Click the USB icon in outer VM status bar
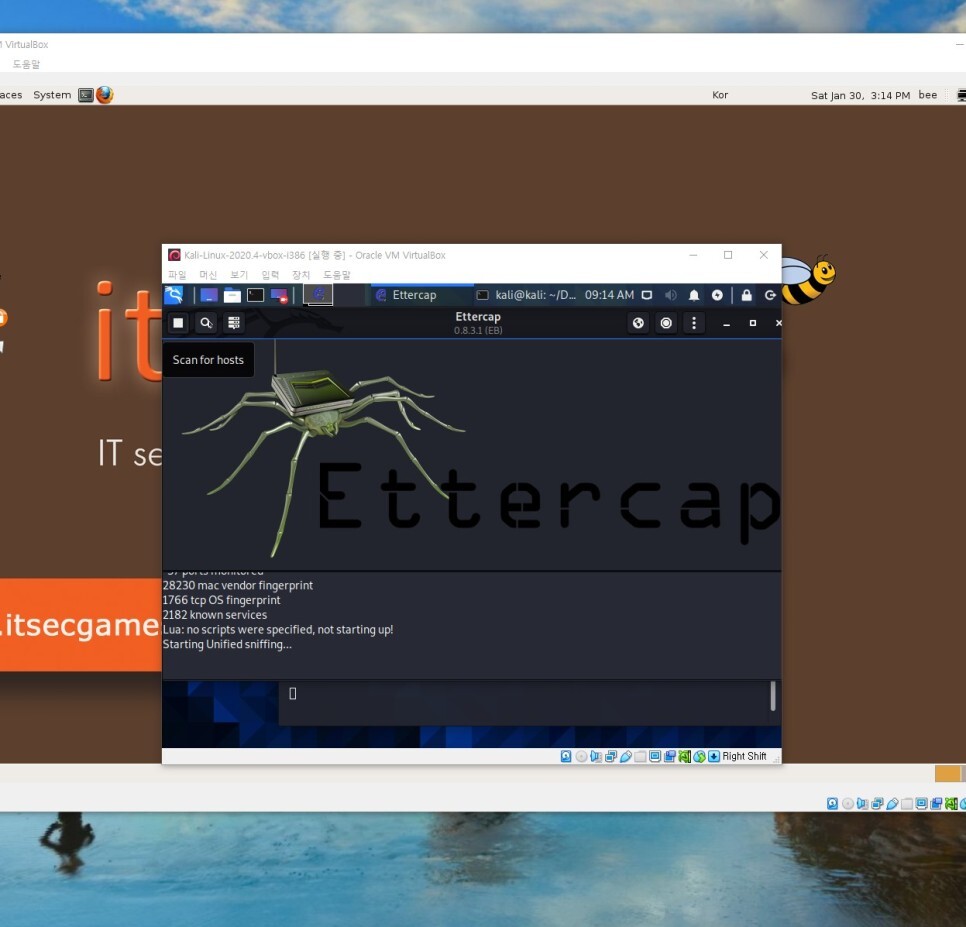 [x=891, y=803]
